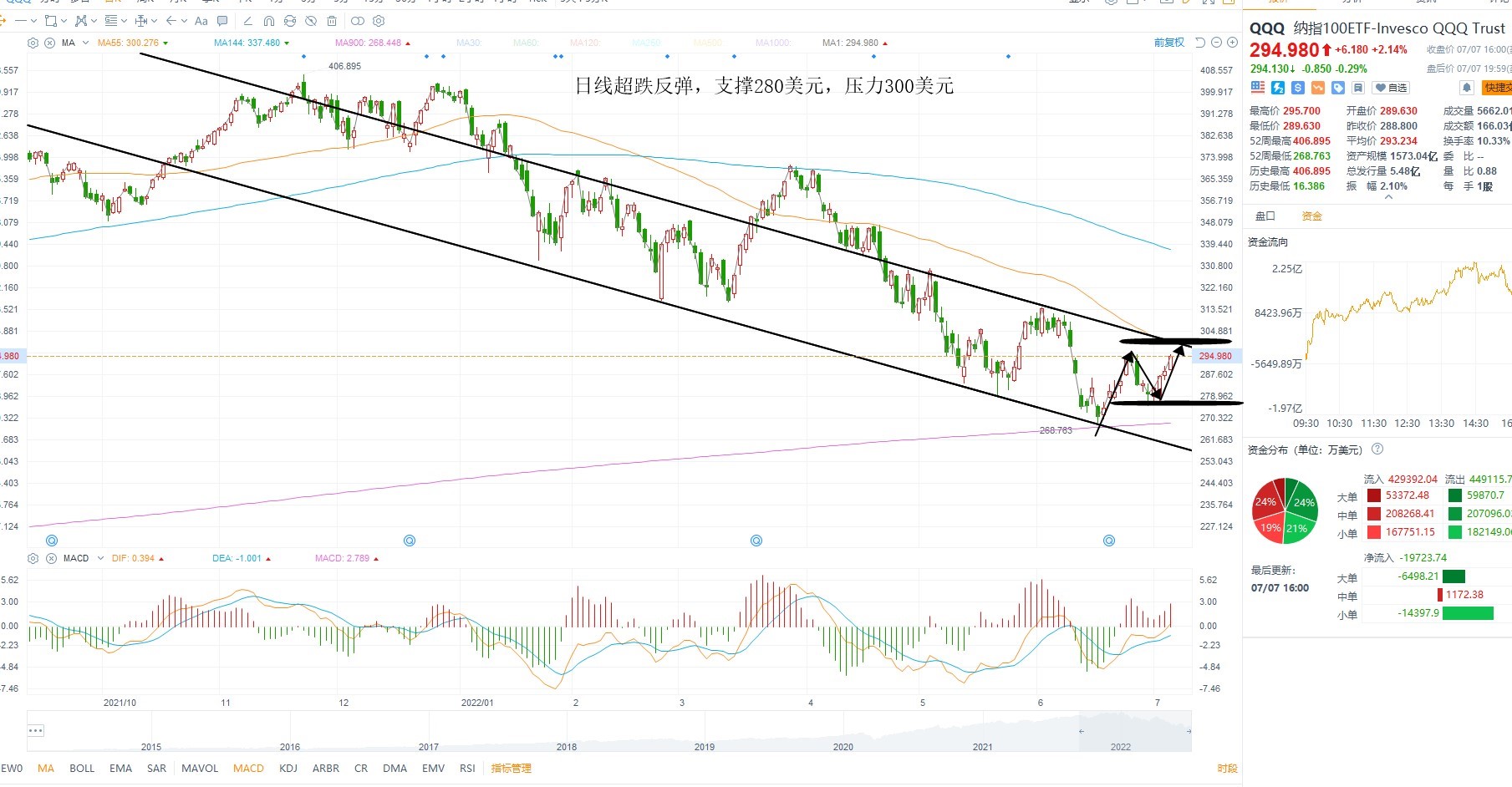
Task: Click the sync drawings icon
Action: (290, 20)
